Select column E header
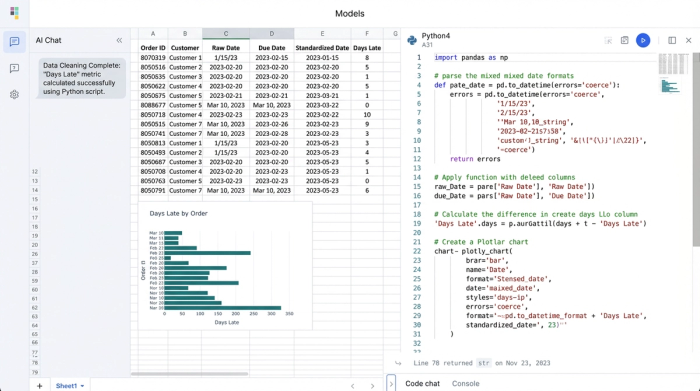700x391 pixels. point(322,33)
